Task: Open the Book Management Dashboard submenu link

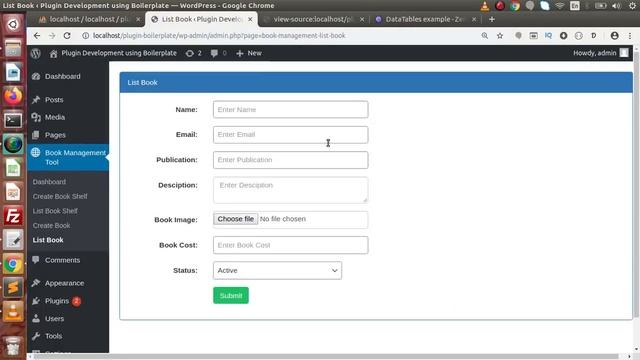Action: pos(49,182)
